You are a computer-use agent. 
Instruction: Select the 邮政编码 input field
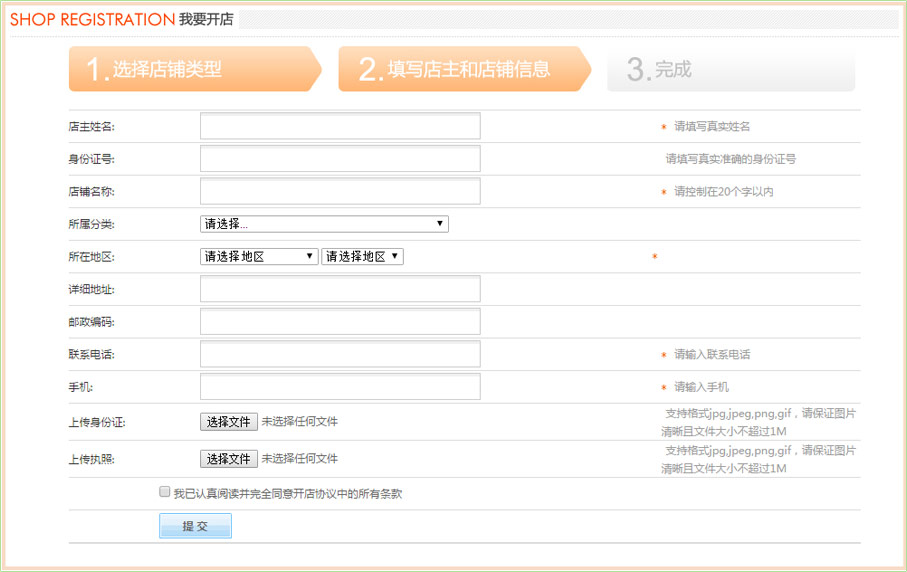click(x=340, y=322)
